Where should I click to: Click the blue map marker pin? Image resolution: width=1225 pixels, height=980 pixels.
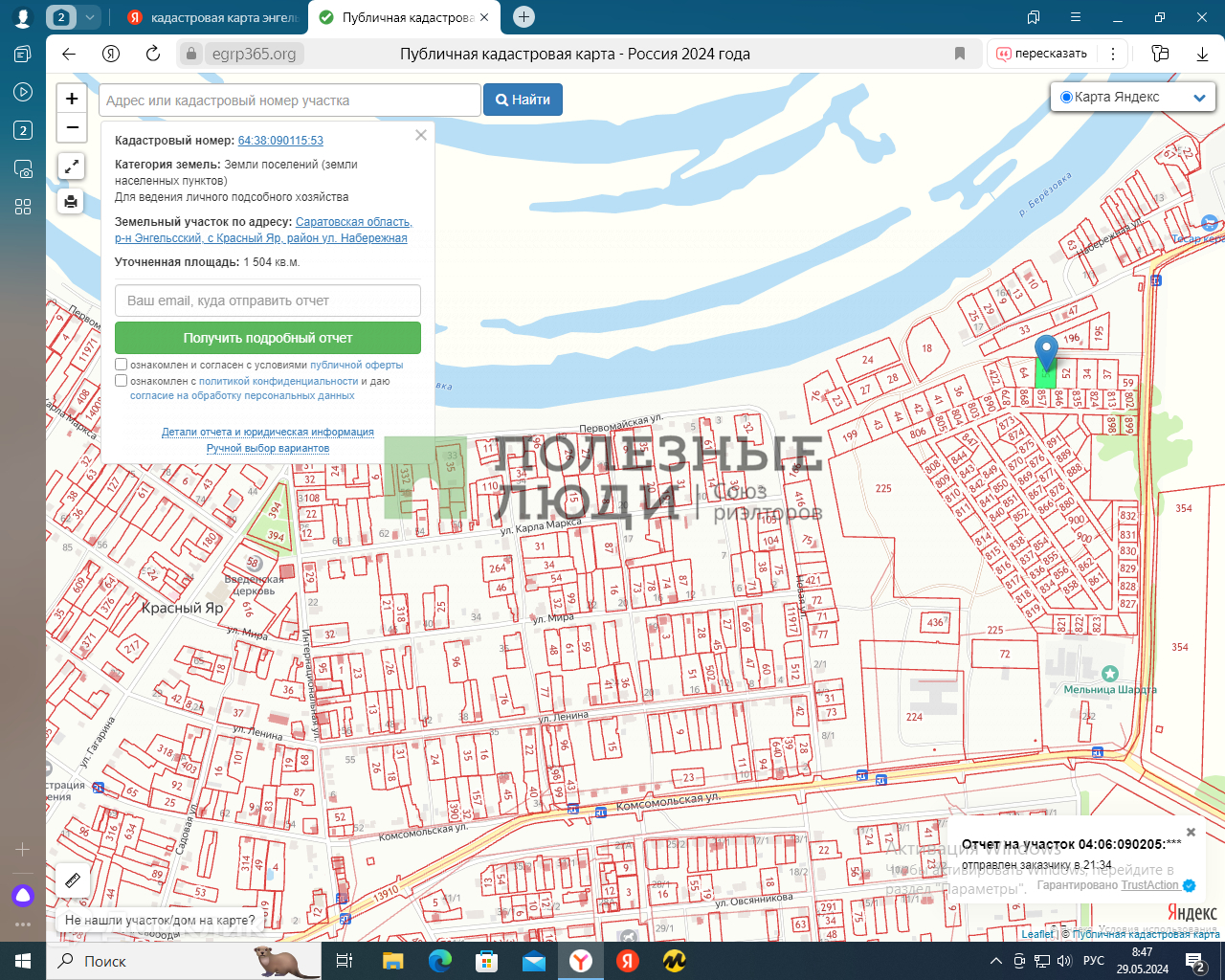click(1046, 351)
